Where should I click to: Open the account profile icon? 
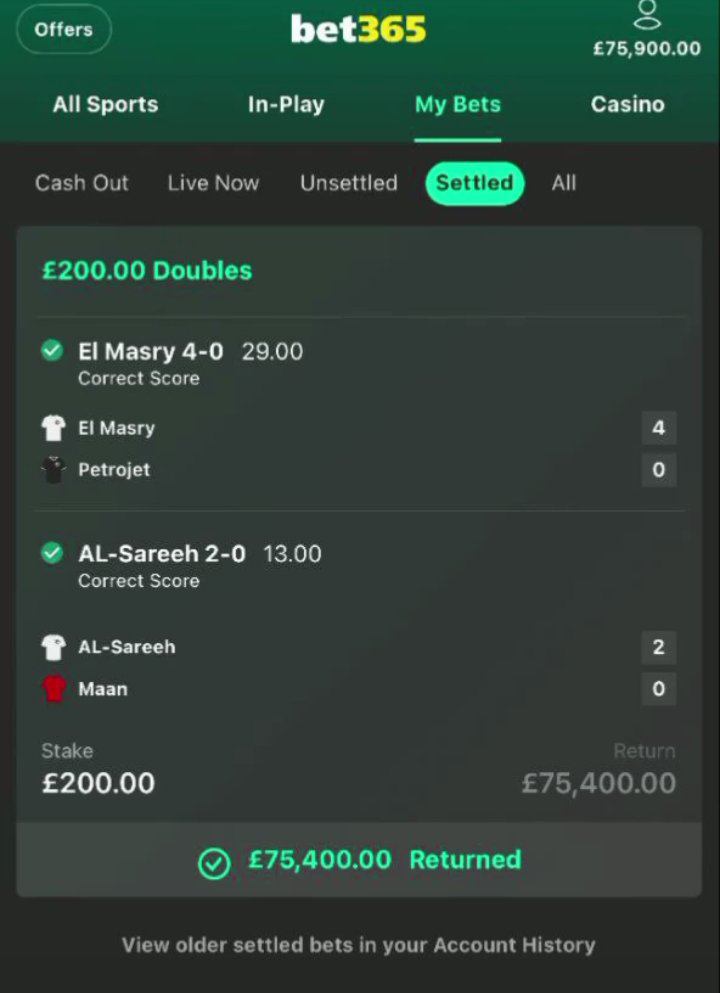click(x=647, y=15)
